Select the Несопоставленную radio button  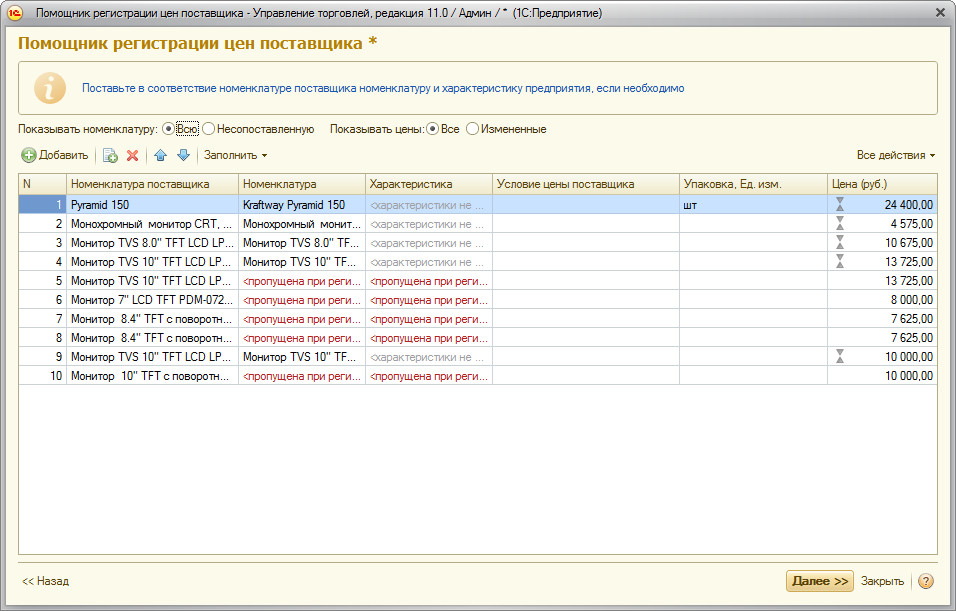coord(209,129)
